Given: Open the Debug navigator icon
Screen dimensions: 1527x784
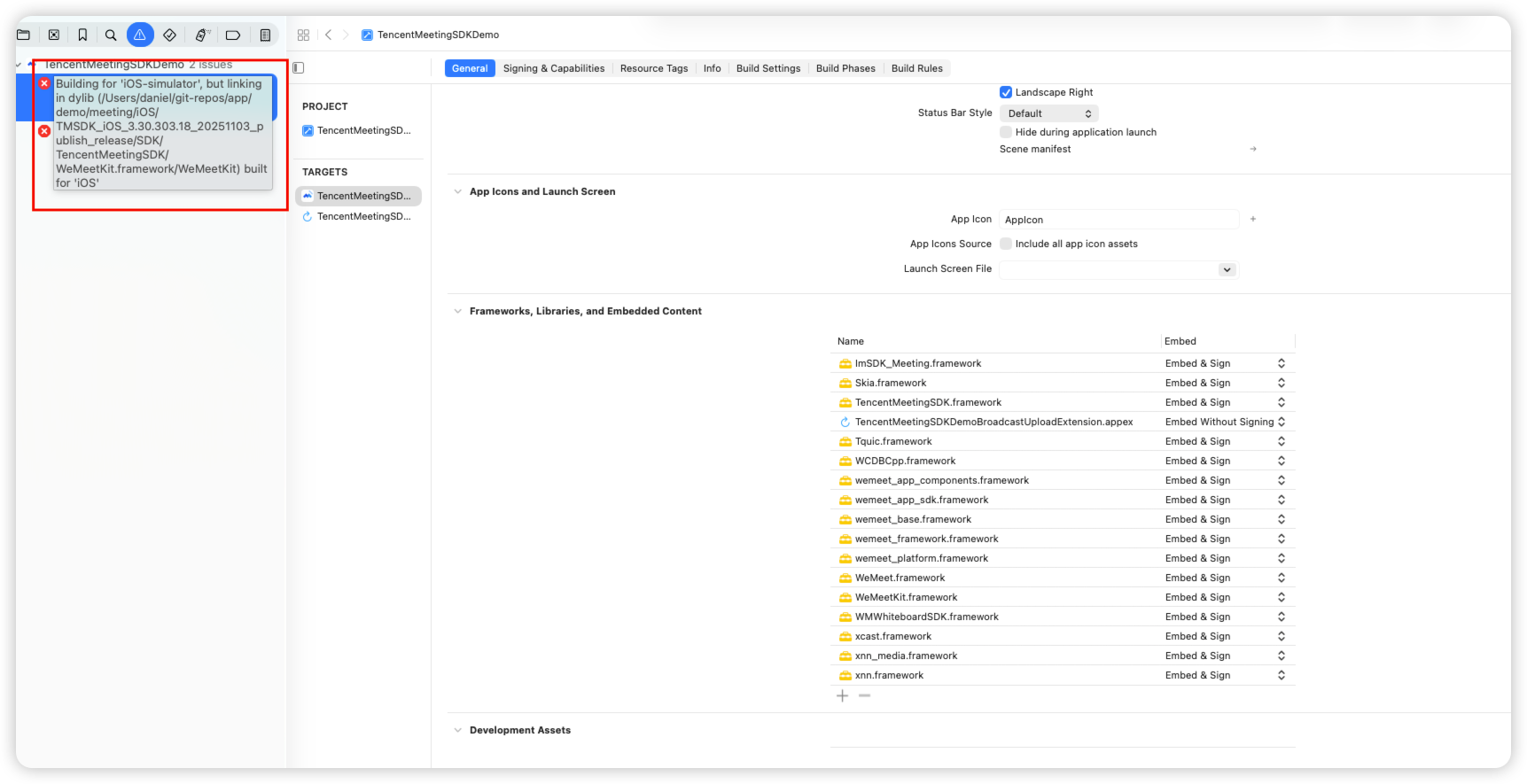Looking at the screenshot, I should click(201, 35).
